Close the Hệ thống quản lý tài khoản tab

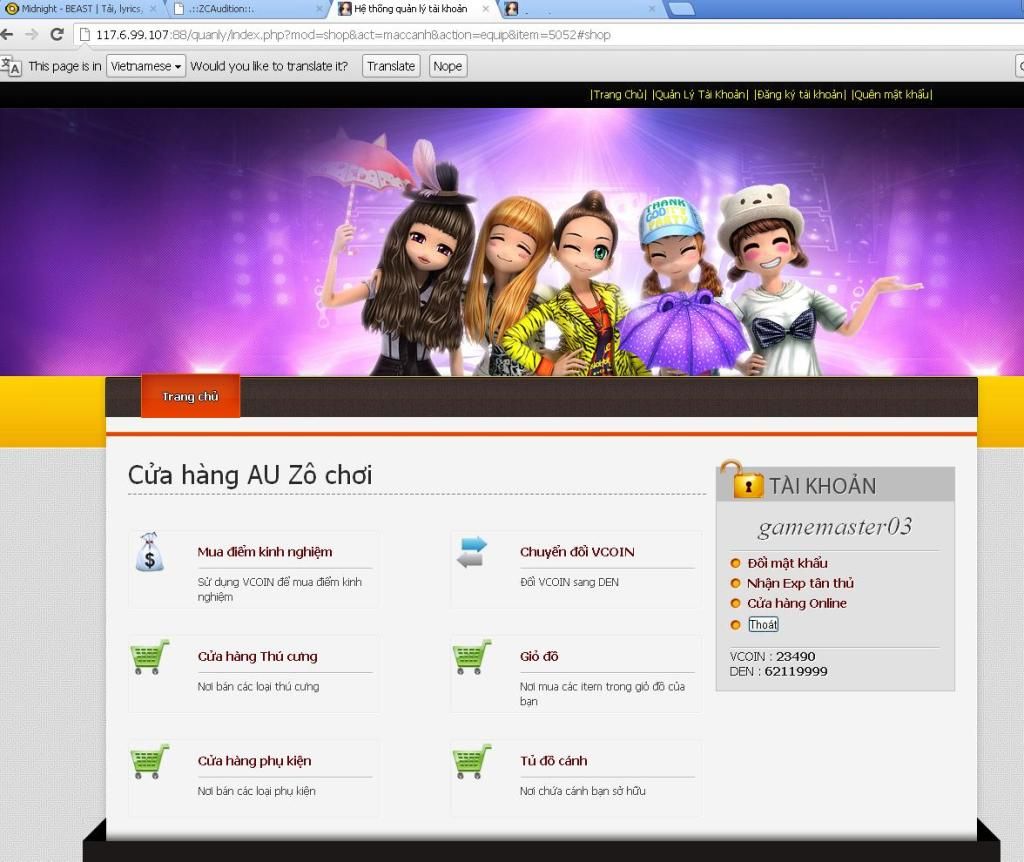tap(486, 8)
